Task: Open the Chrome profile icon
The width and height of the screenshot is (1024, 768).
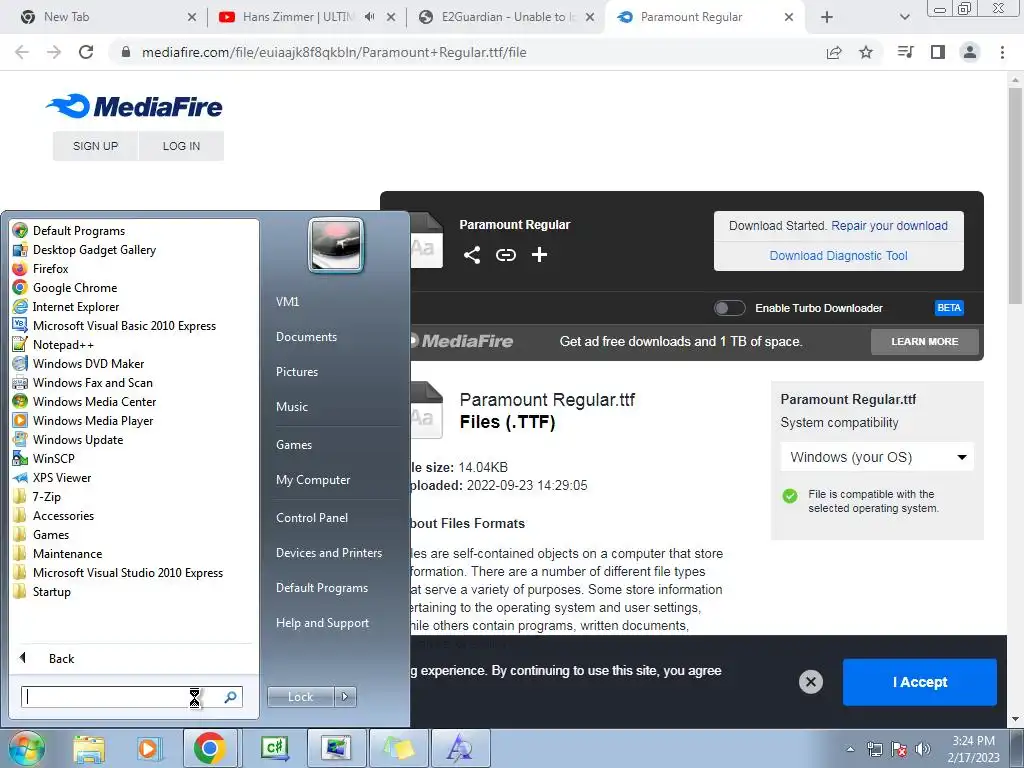Action: [x=970, y=52]
